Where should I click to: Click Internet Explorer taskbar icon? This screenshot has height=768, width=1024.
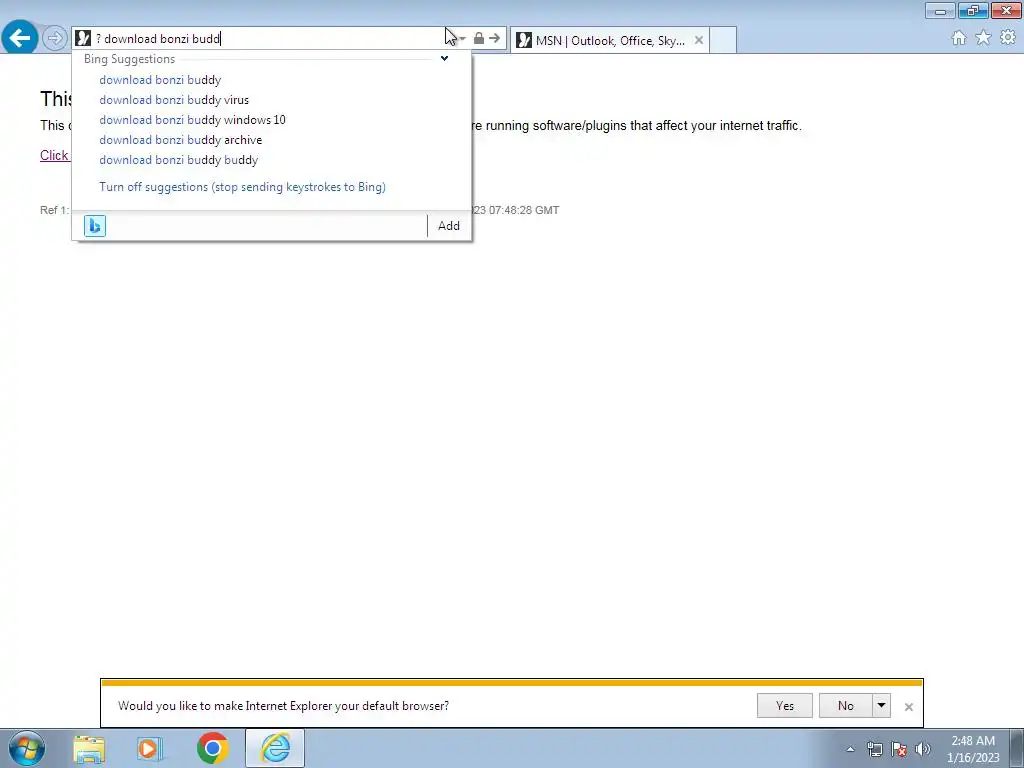[275, 748]
